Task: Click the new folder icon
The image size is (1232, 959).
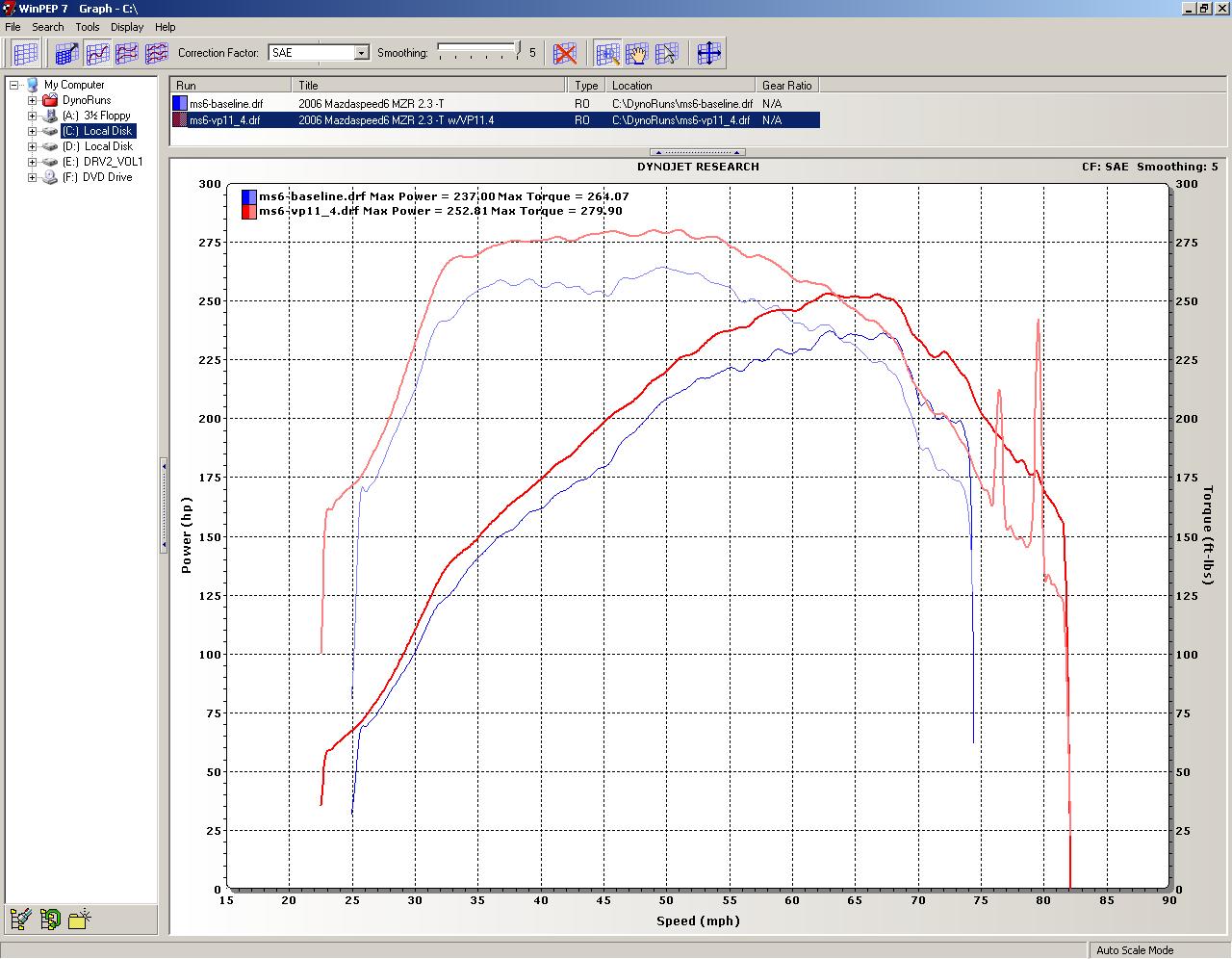Action: click(x=80, y=919)
